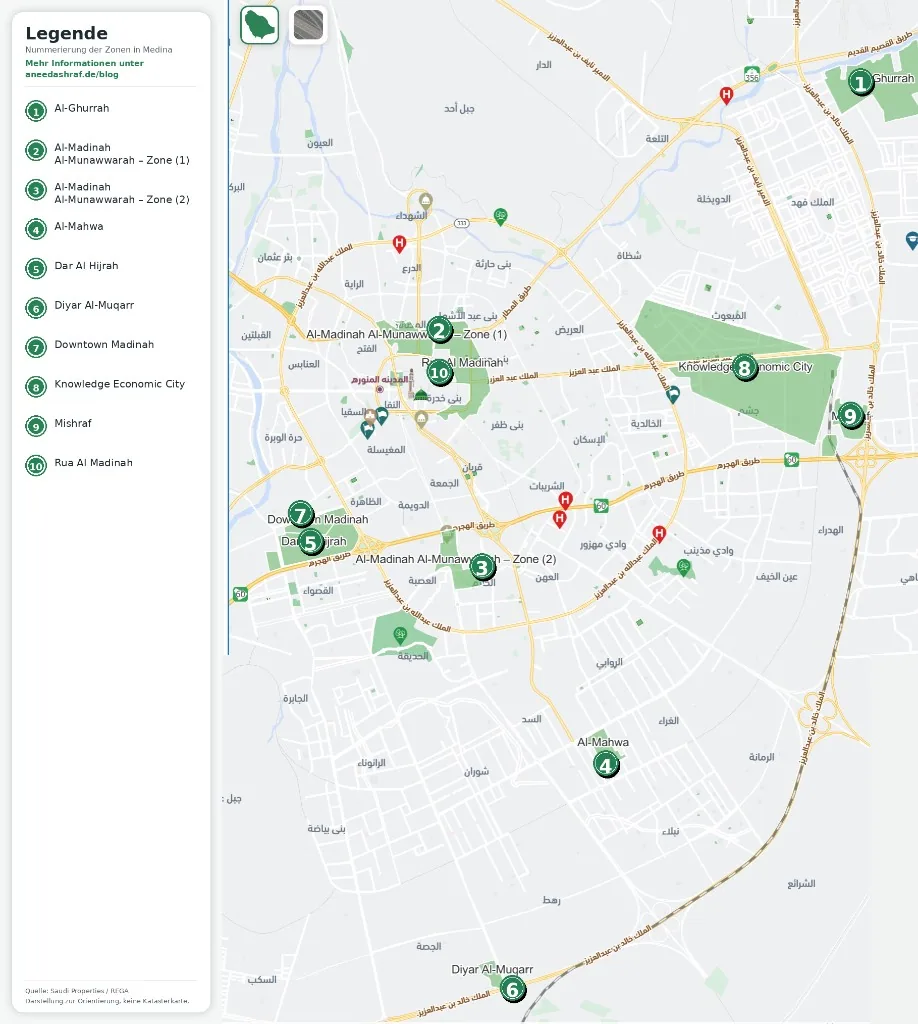Click the Mishraf legend label
Viewport: 918px width, 1024px height.
pyautogui.click(x=73, y=423)
